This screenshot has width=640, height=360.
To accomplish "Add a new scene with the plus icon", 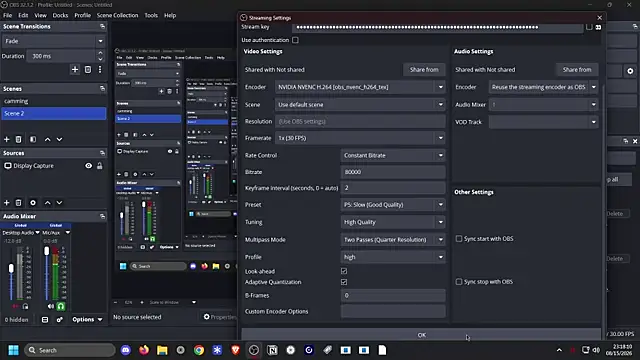I will click(7, 139).
